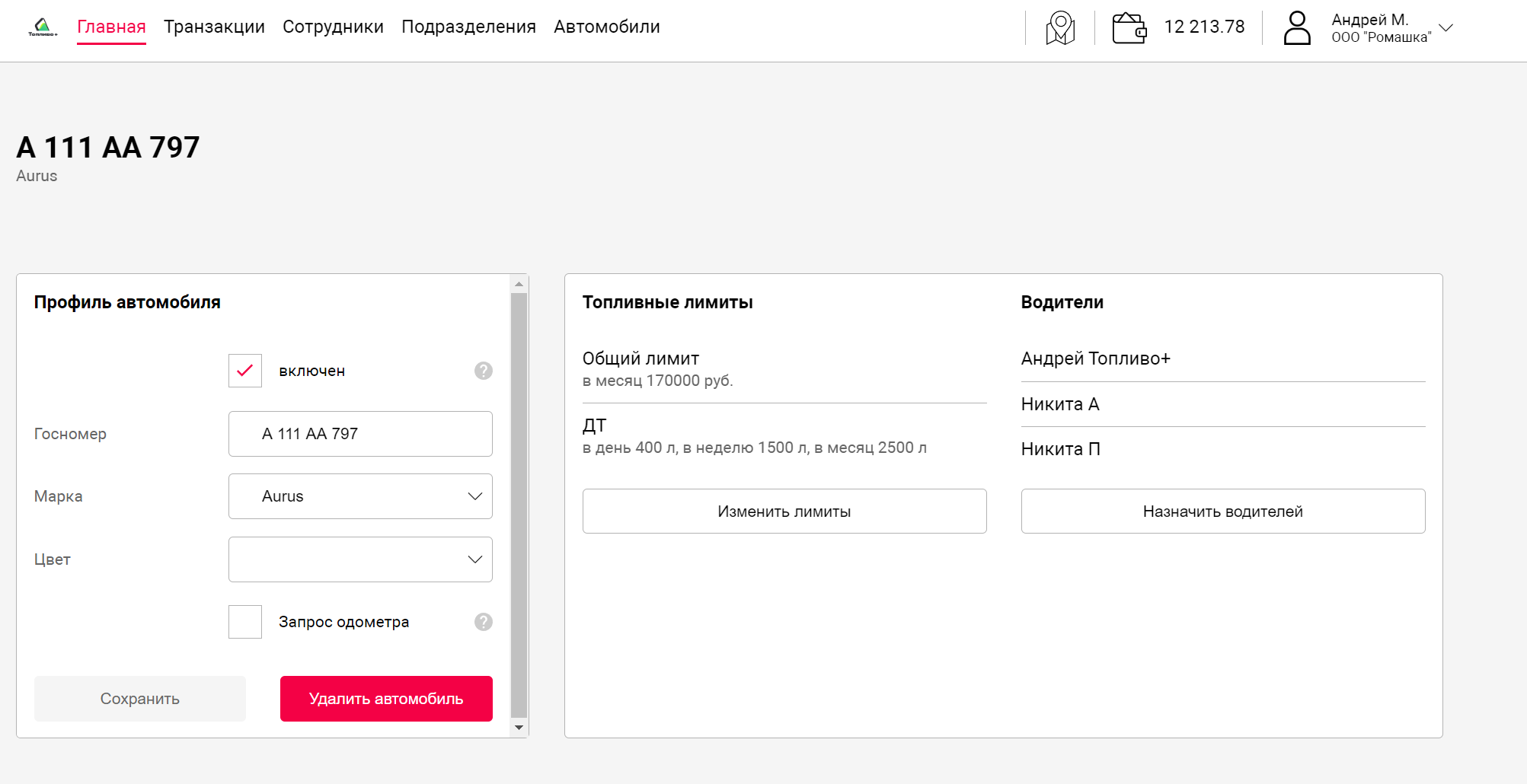Open the Марка dropdown showing Aurus
The image size is (1527, 784).
point(360,496)
